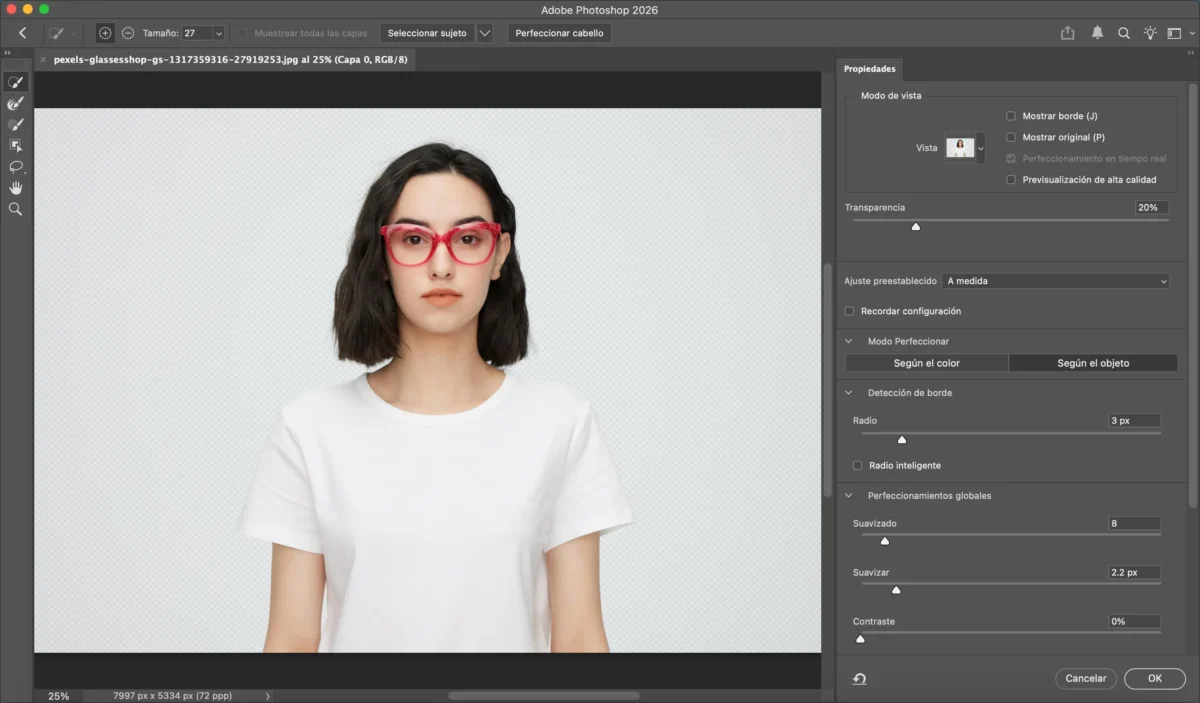Screen dimensions: 1200x703
Task: Open the Vista thumbnail dropdown
Action: click(980, 148)
